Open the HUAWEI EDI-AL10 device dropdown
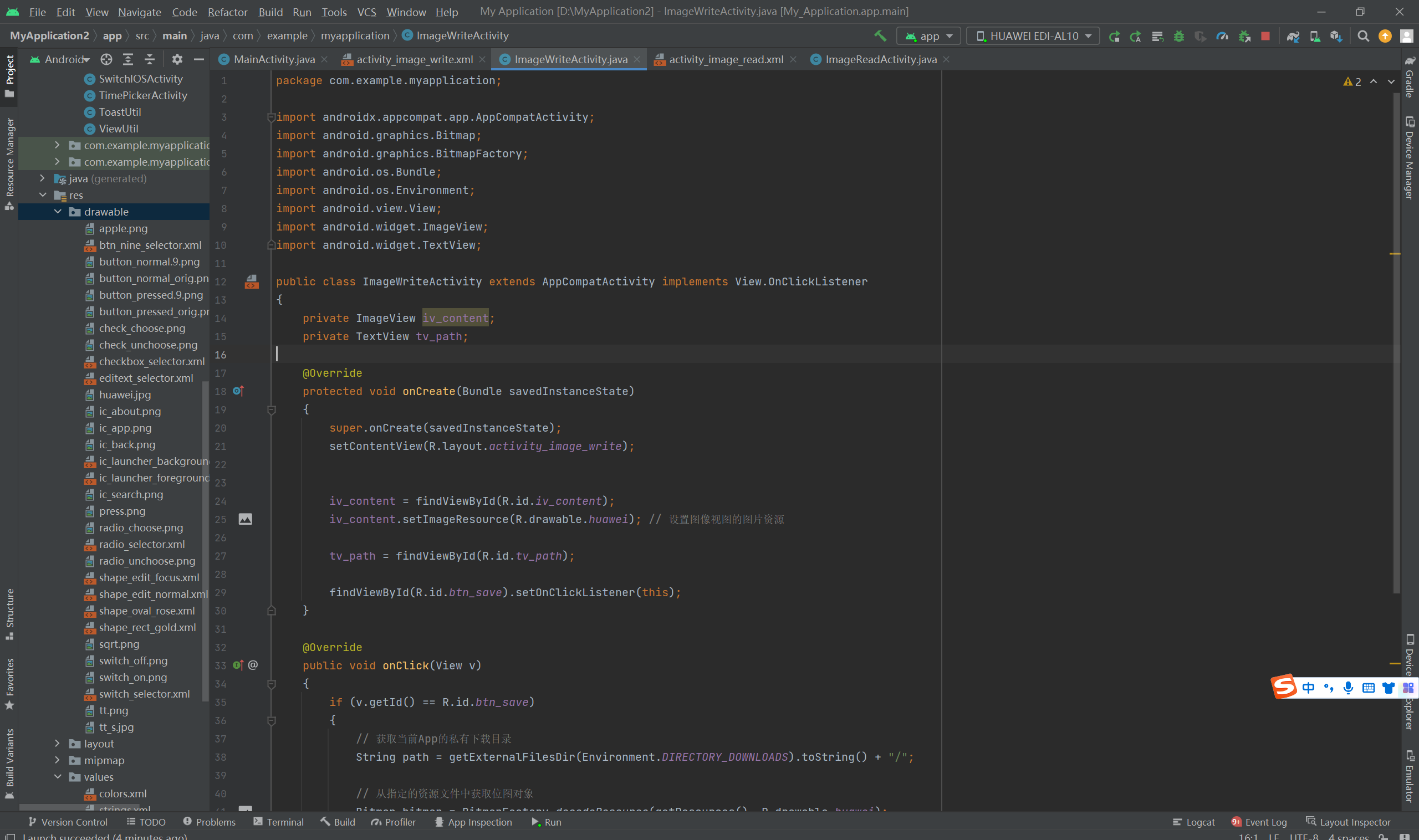 1033,35
